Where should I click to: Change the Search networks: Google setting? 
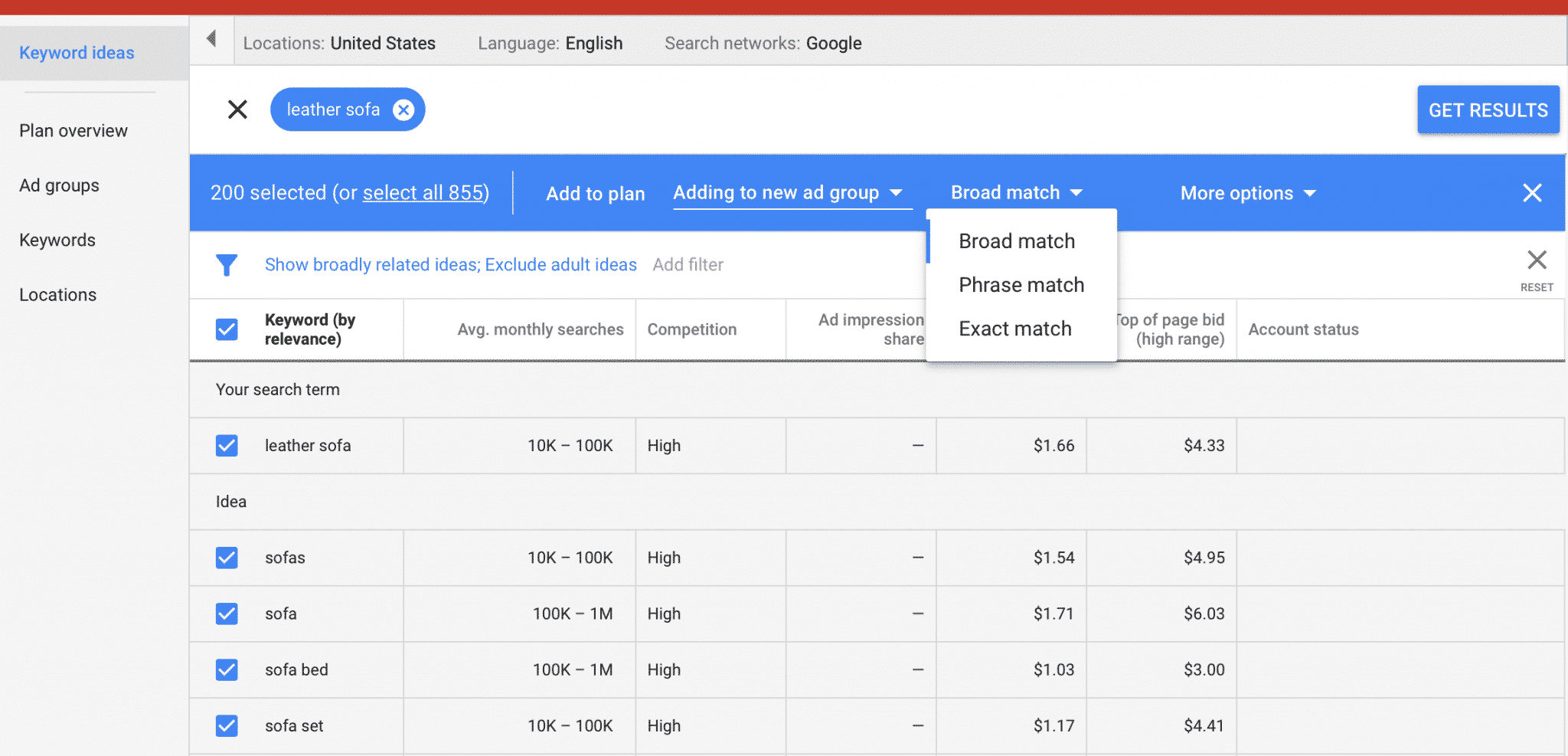pos(763,44)
